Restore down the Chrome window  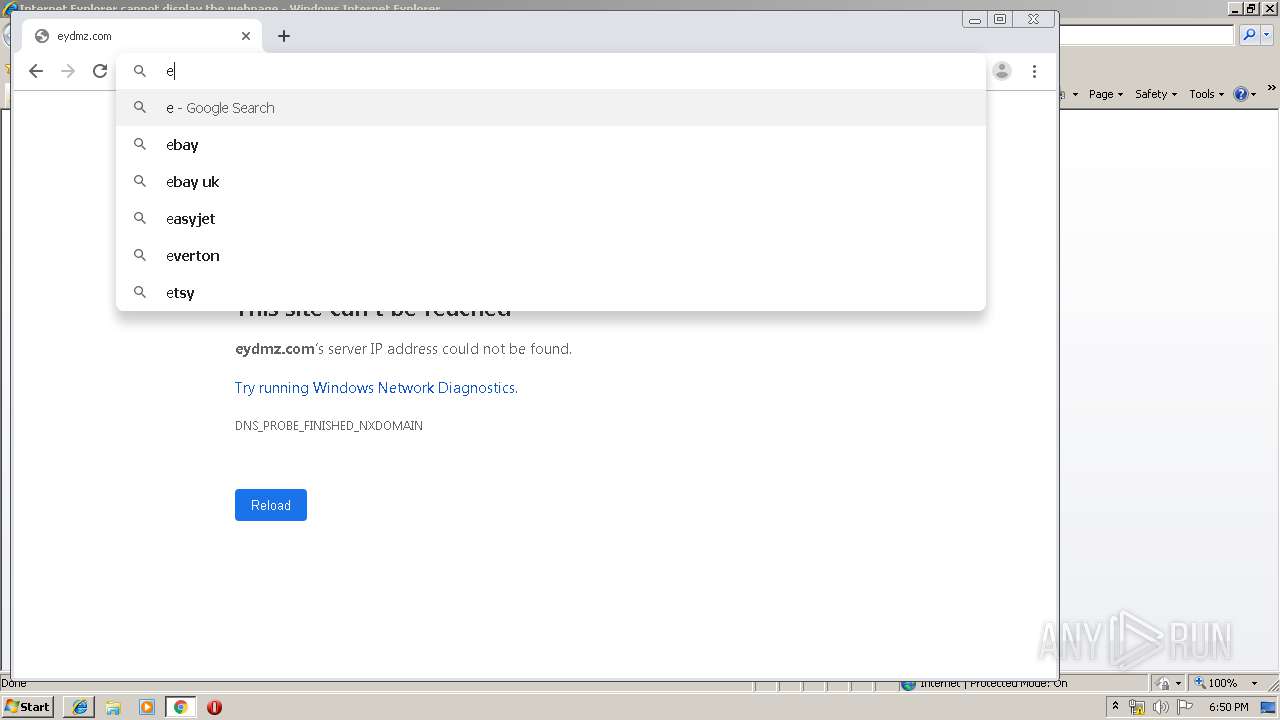click(x=1000, y=19)
